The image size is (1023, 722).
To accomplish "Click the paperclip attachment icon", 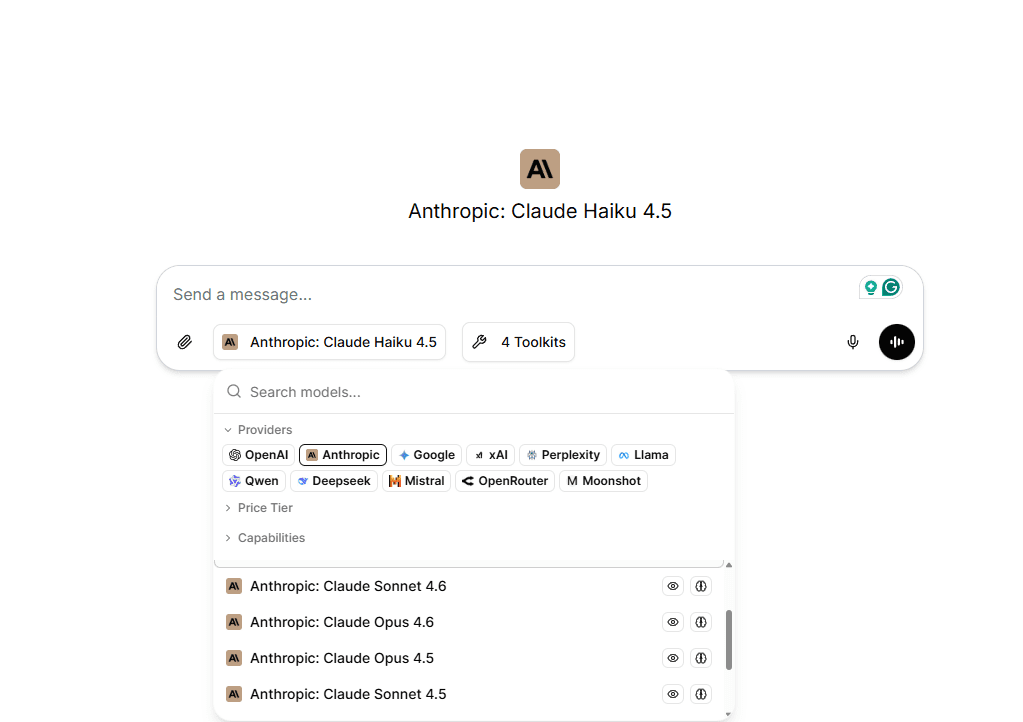I will click(x=185, y=342).
